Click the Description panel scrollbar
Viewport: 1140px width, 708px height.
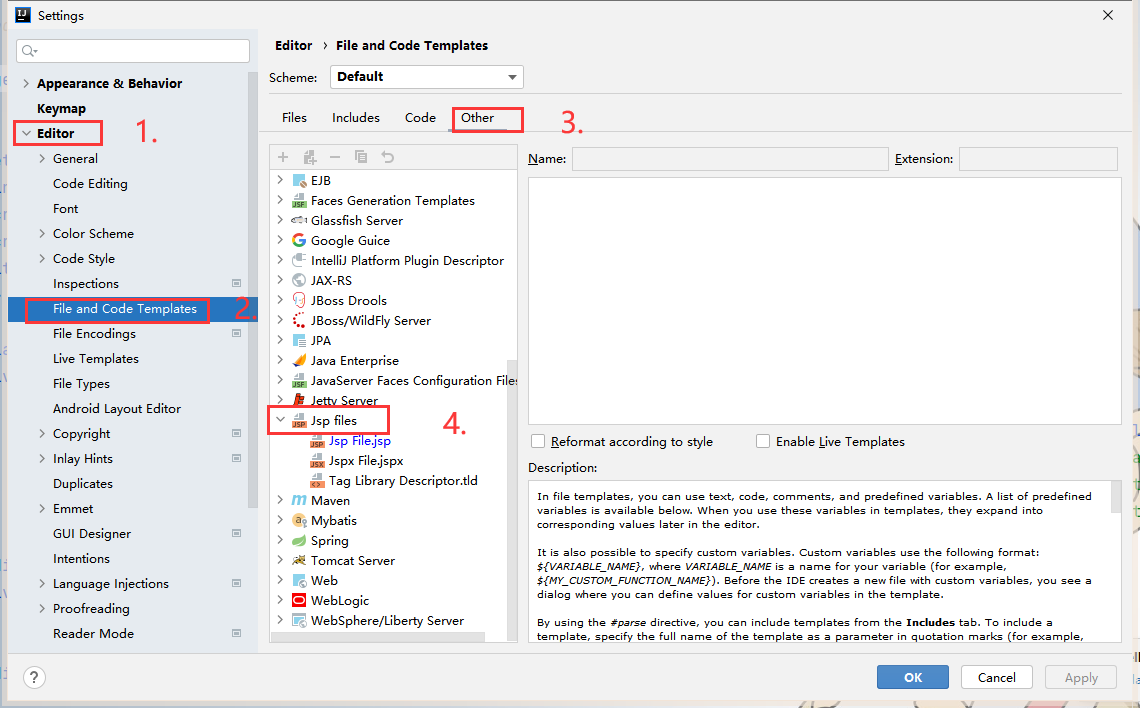pyautogui.click(x=1116, y=497)
